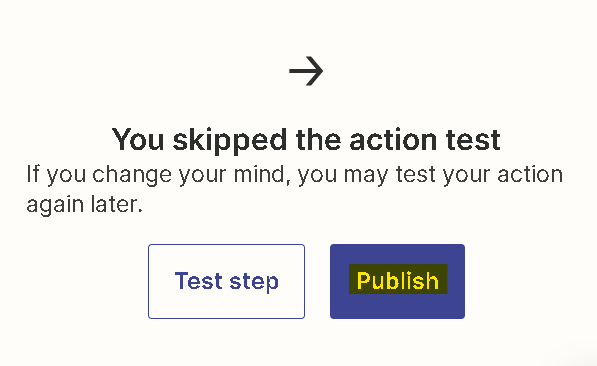The image size is (597, 366).
Task: Click the yellow 'Publish' text
Action: (x=398, y=280)
